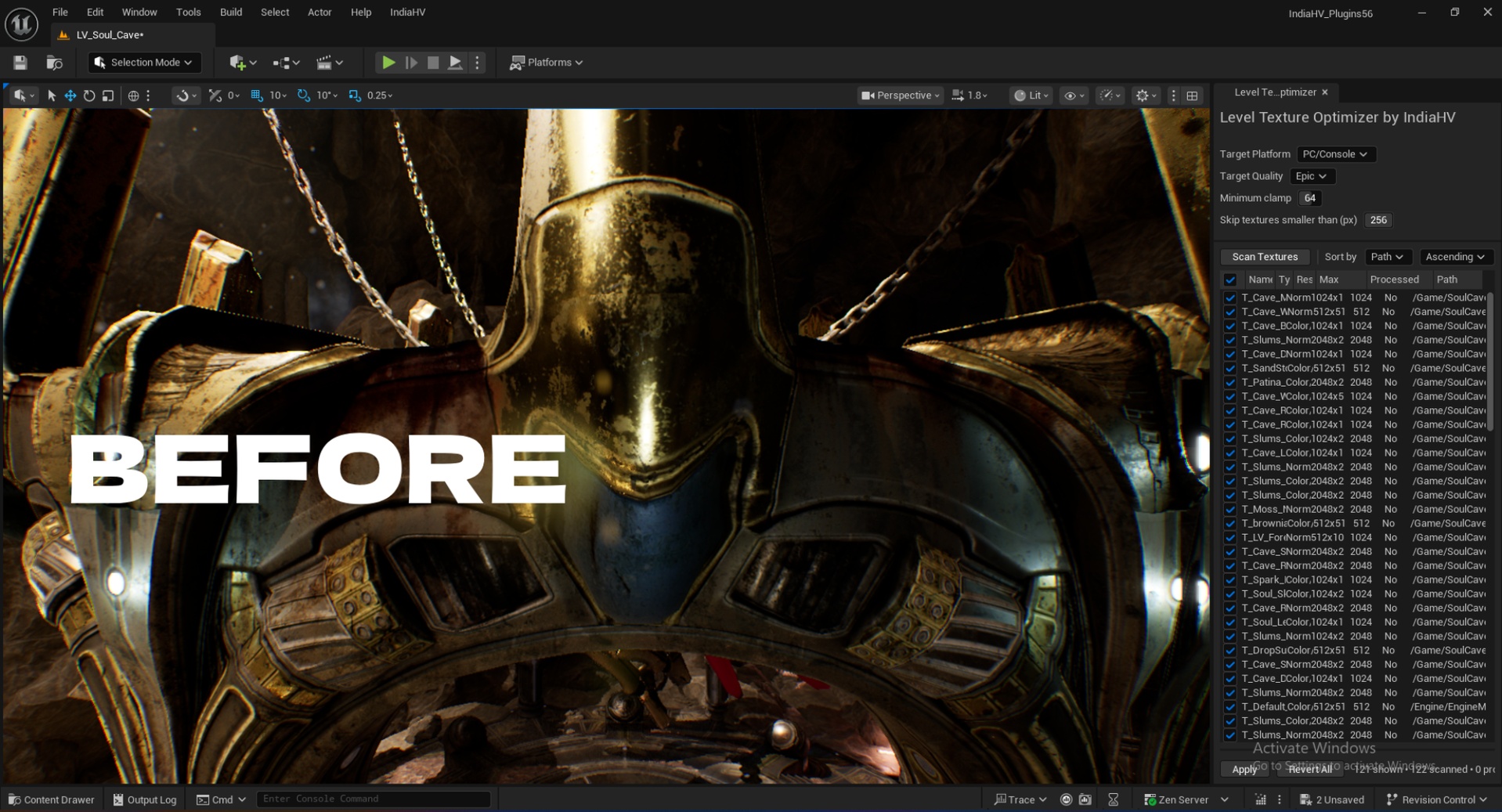Click the Skip textures smaller than field

[x=1378, y=220]
